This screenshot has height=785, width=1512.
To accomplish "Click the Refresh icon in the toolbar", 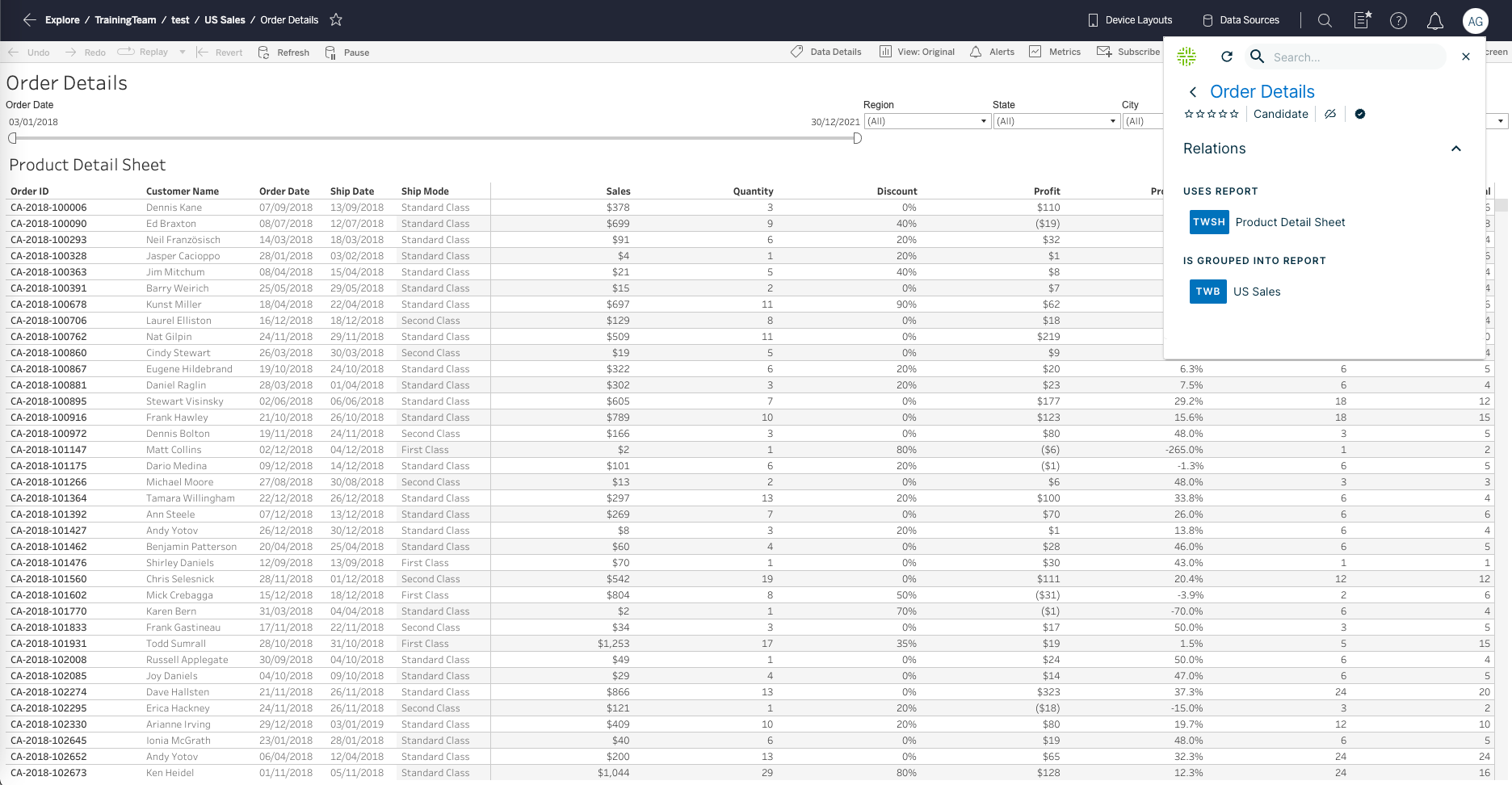I will [263, 52].
